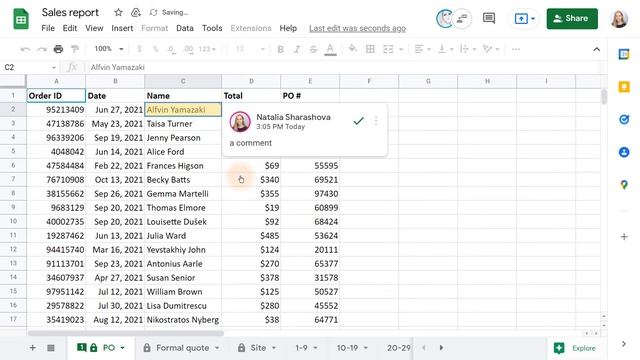Image resolution: width=640 pixels, height=360 pixels.
Task: Click the Redo toolbar icon
Action: tap(42, 49)
